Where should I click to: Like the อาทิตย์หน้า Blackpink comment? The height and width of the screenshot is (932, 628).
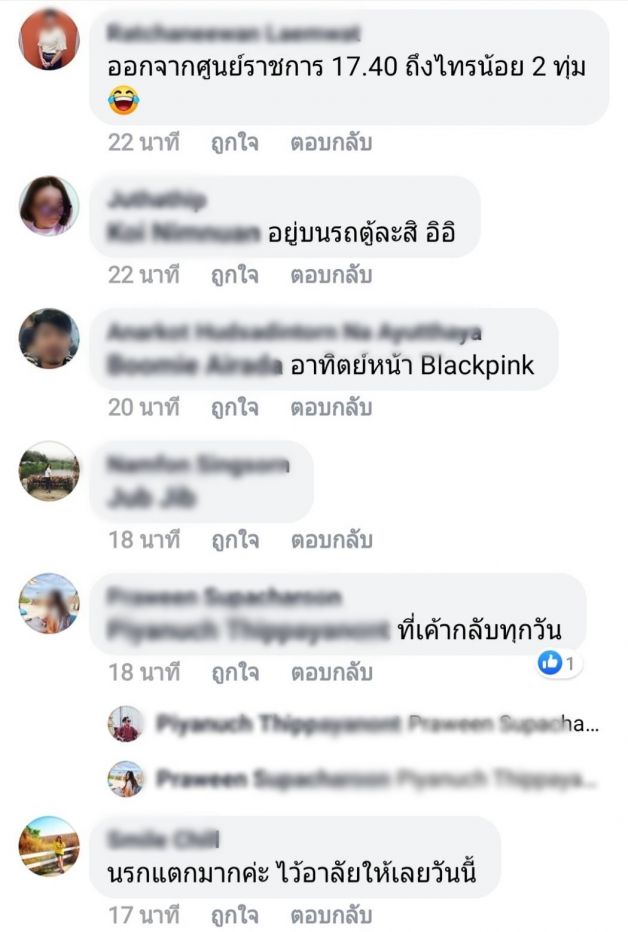tap(235, 408)
